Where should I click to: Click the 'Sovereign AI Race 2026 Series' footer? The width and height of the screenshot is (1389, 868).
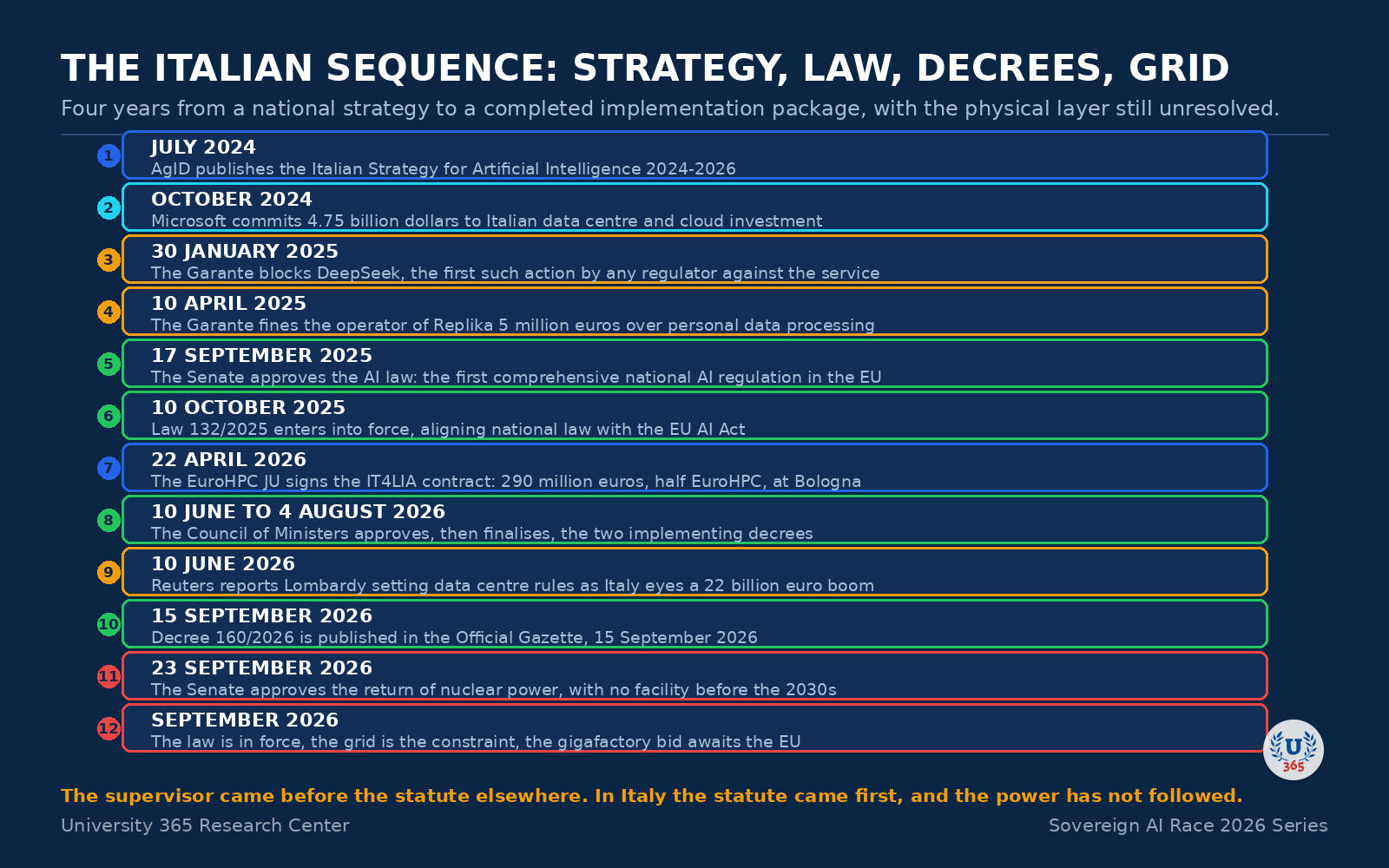[1188, 825]
